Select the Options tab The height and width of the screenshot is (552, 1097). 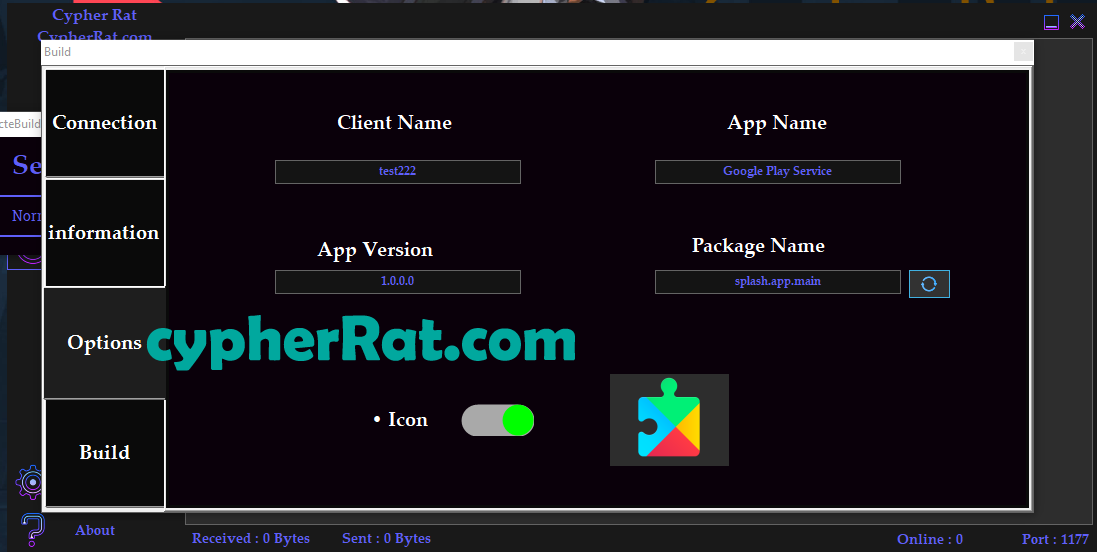tap(105, 343)
